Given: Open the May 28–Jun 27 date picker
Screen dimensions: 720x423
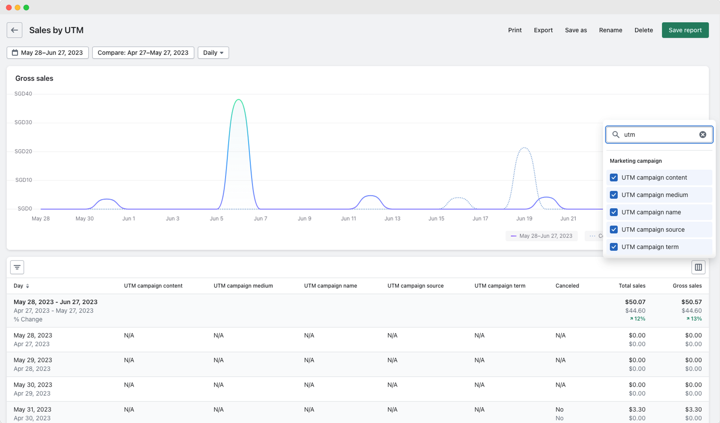Looking at the screenshot, I should pos(47,53).
